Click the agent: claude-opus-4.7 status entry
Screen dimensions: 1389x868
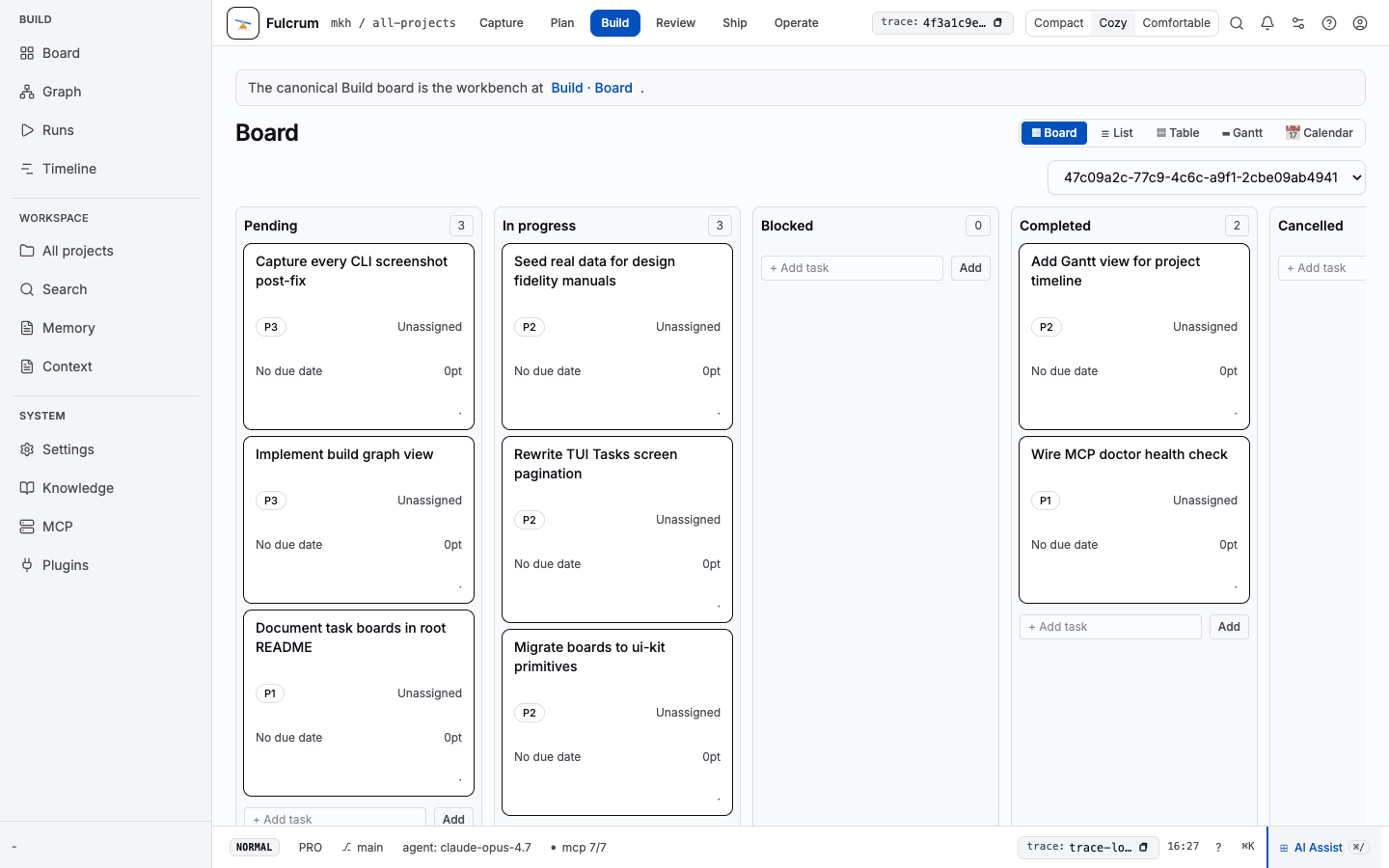(x=467, y=848)
